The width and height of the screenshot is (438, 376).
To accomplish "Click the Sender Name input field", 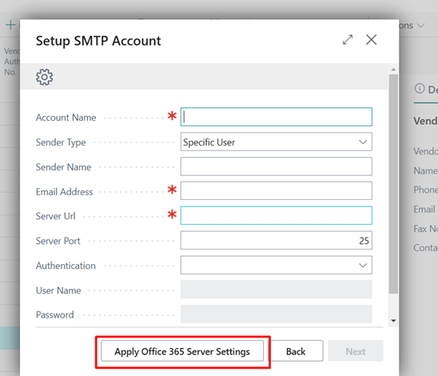I will 276,167.
